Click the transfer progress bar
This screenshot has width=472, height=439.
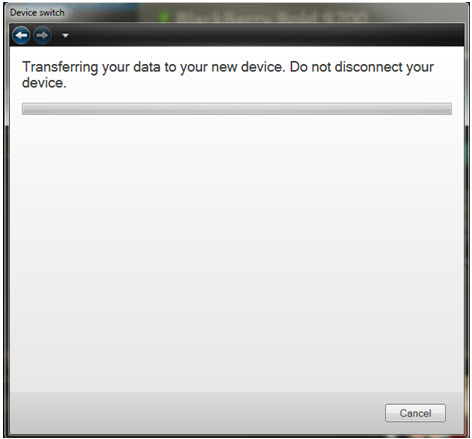click(x=237, y=109)
